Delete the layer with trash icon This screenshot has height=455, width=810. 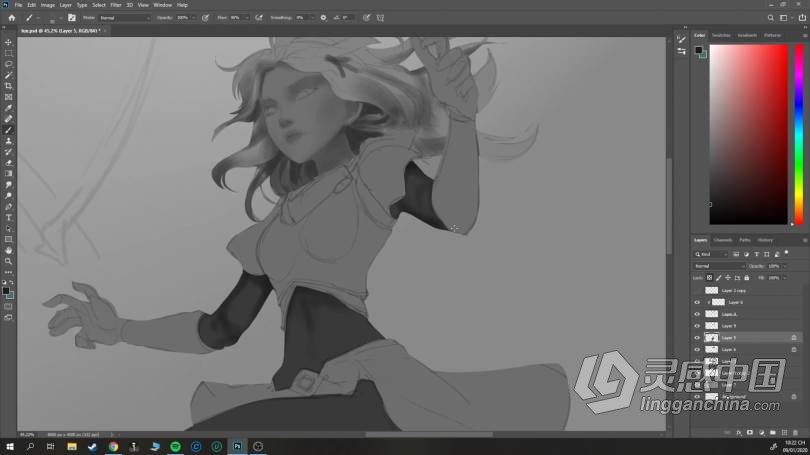click(x=796, y=432)
